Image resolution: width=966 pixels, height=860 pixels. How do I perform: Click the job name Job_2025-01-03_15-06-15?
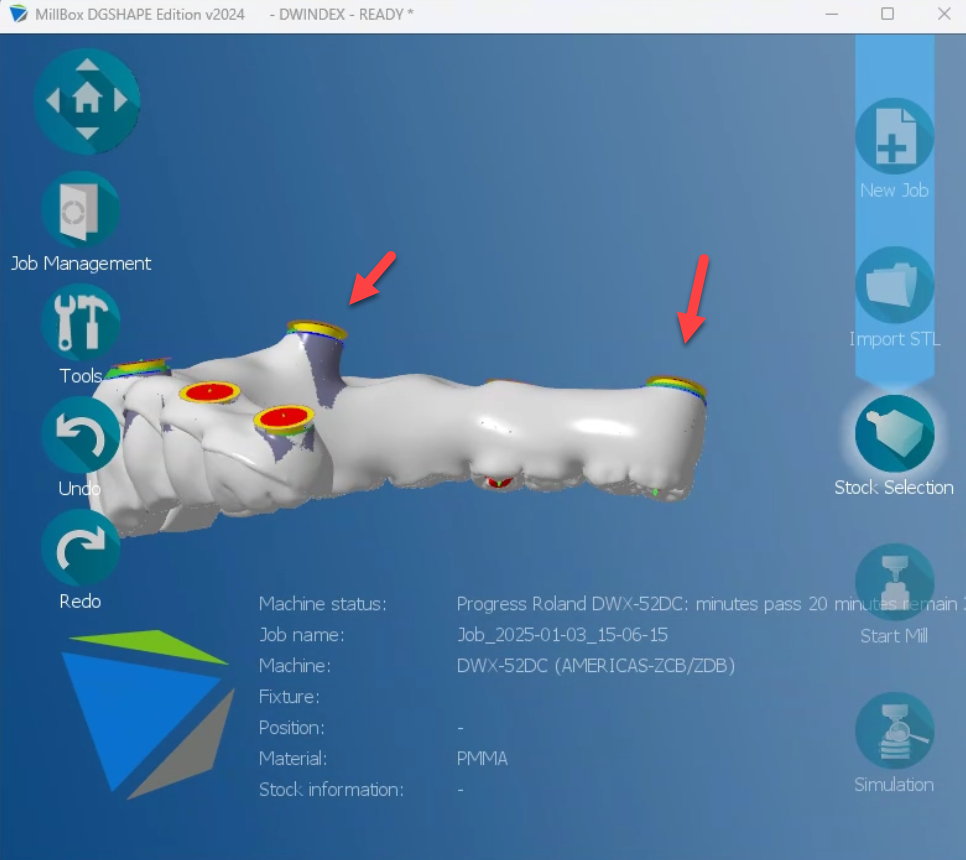click(x=562, y=635)
